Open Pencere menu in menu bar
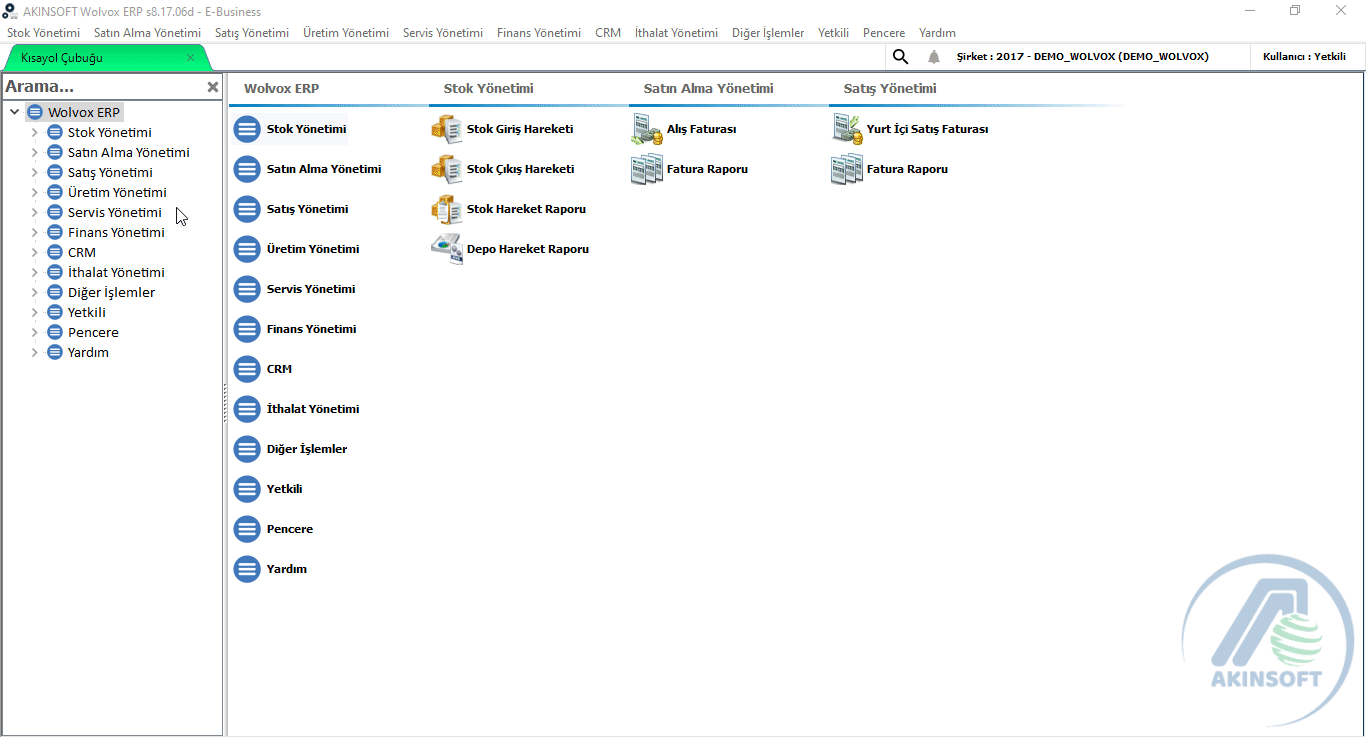 click(x=884, y=33)
